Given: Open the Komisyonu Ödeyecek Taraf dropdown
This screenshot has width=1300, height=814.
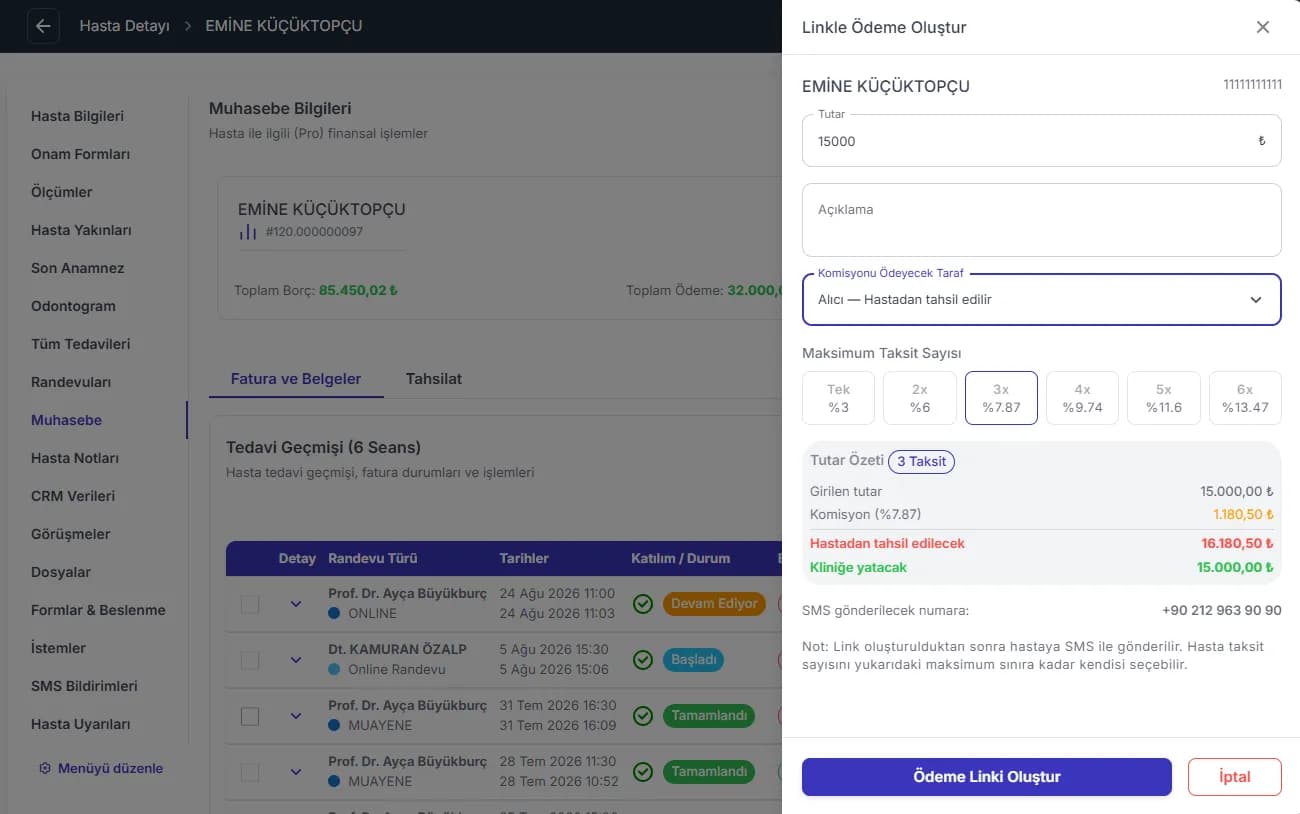Looking at the screenshot, I should (1041, 299).
